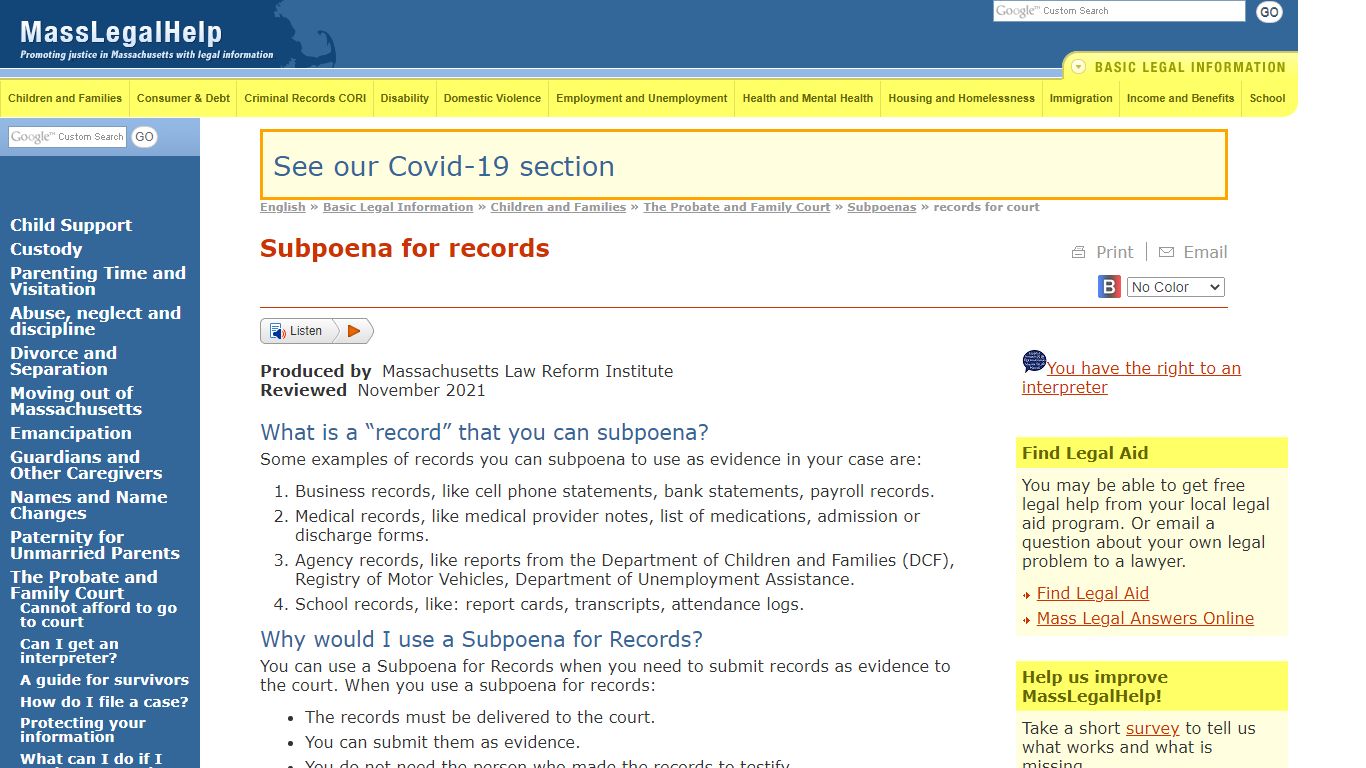
Task: Open You have the right to an interpreter
Action: (1131, 378)
